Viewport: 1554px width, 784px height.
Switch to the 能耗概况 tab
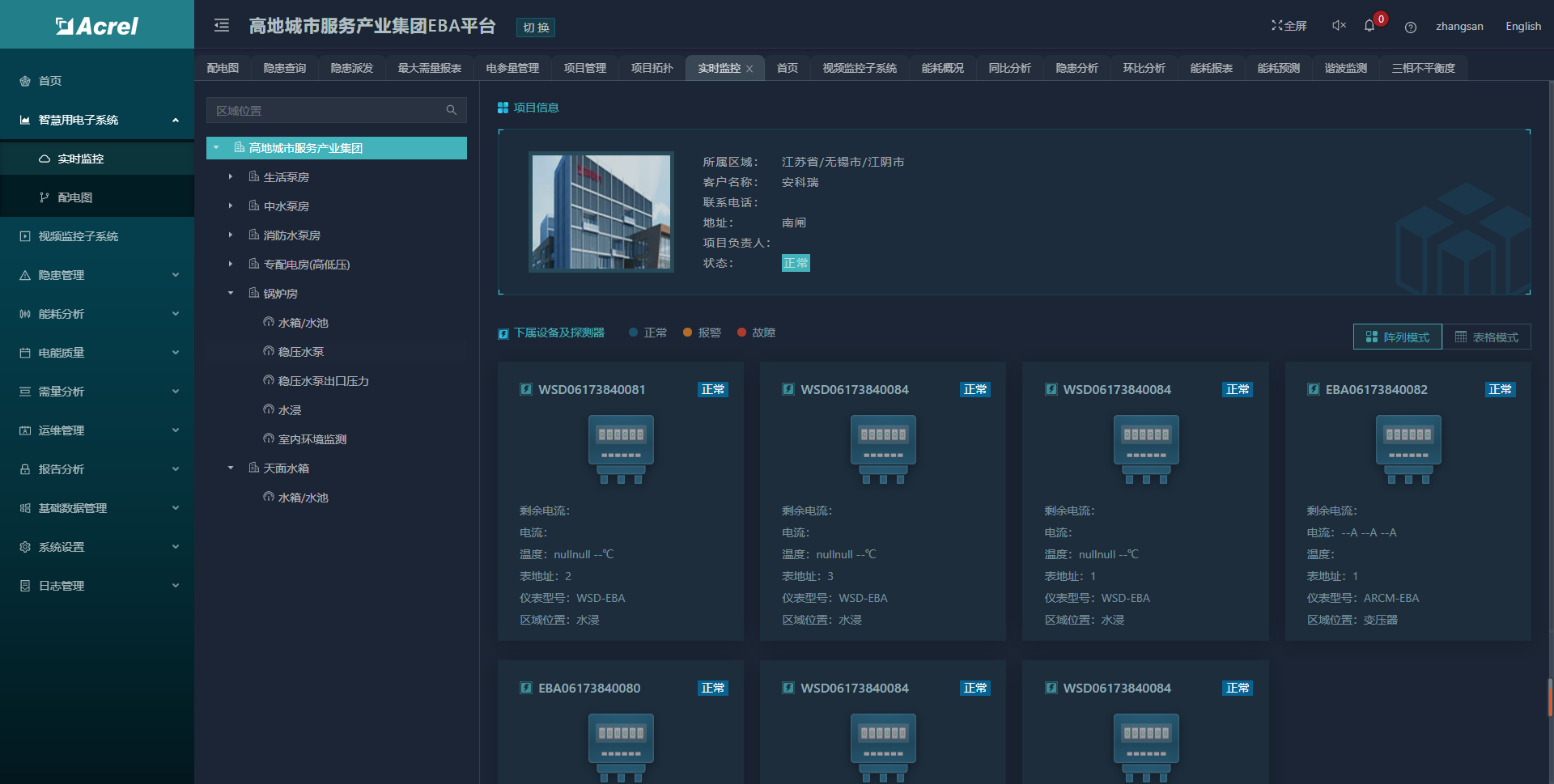click(x=942, y=68)
